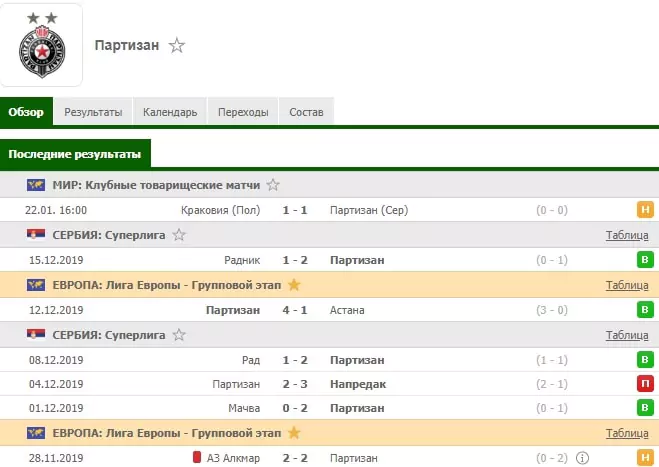The height and width of the screenshot is (467, 659).
Task: Open Таблица link for Лига Европы above АЗ Алкмар
Action: 627,433
